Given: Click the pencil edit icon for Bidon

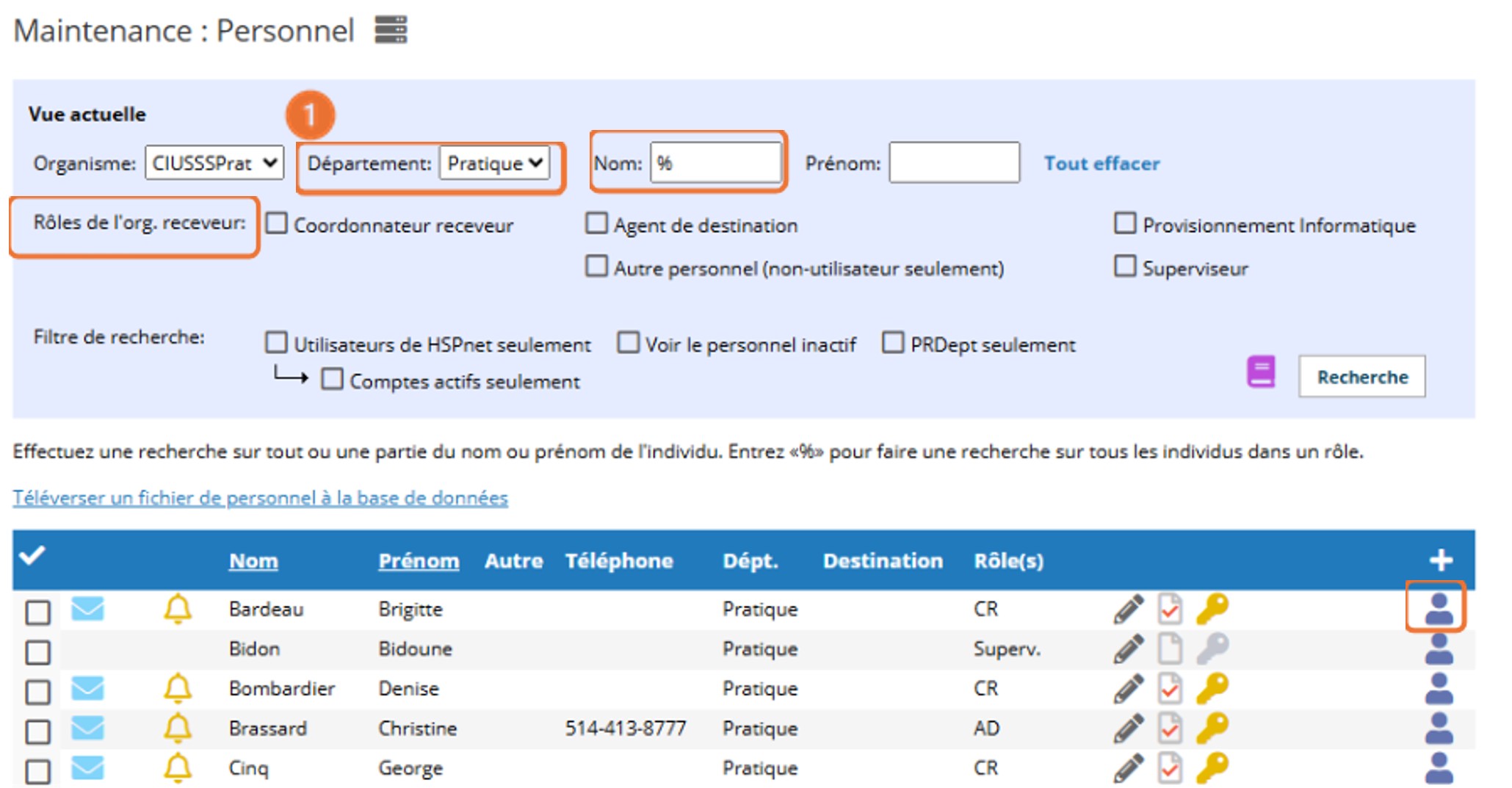Looking at the screenshot, I should [1128, 649].
